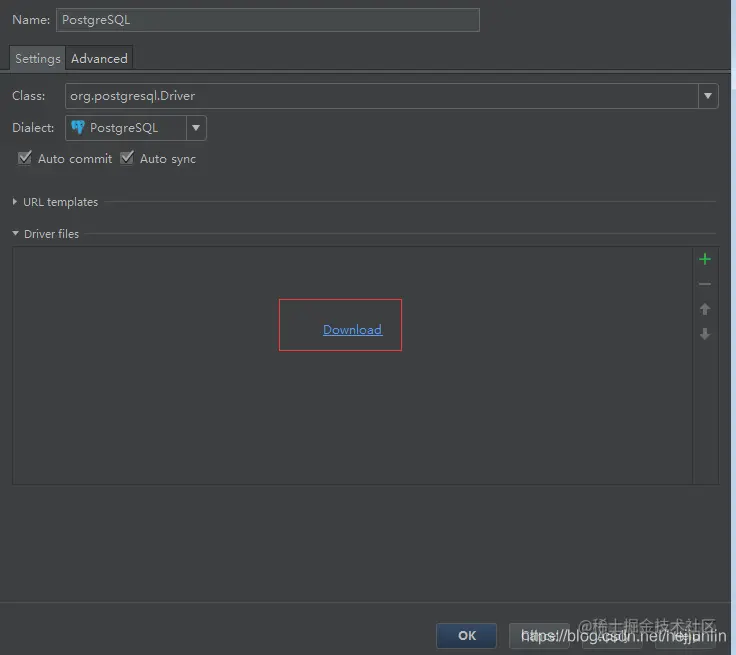The height and width of the screenshot is (655, 736).
Task: Click the PostgreSQL elephant dialect icon
Action: 77,127
